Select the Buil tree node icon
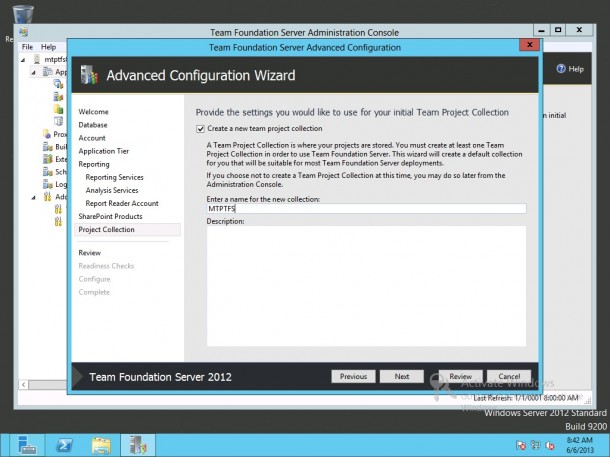Image resolution: width=610 pixels, height=457 pixels. coord(47,147)
